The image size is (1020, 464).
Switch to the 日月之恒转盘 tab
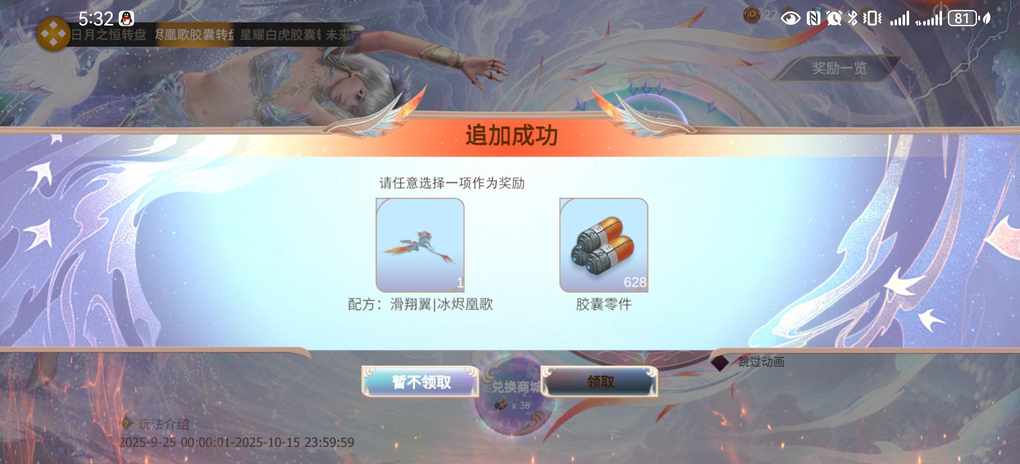point(108,34)
